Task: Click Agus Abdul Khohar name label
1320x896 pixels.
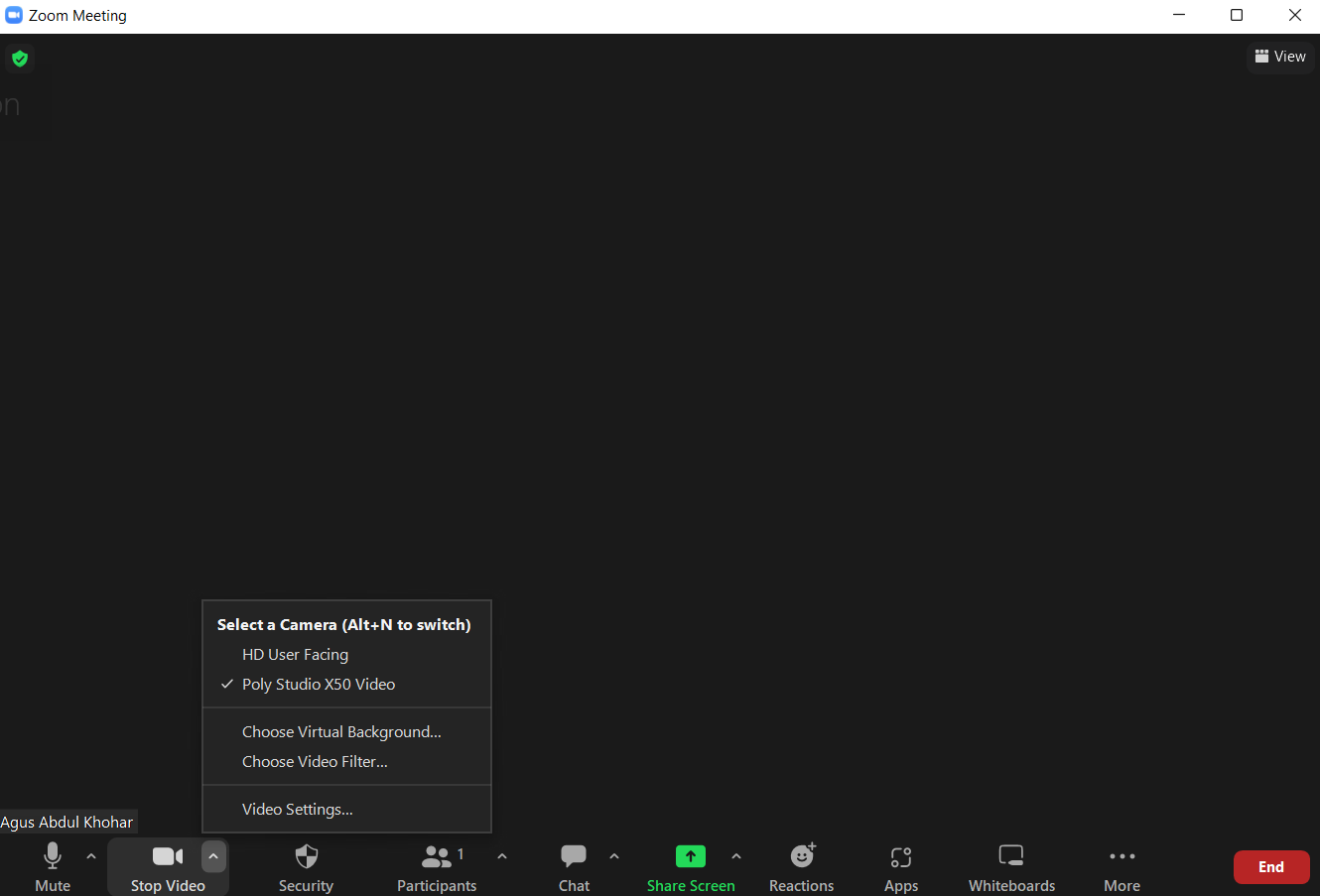Action: (x=66, y=823)
